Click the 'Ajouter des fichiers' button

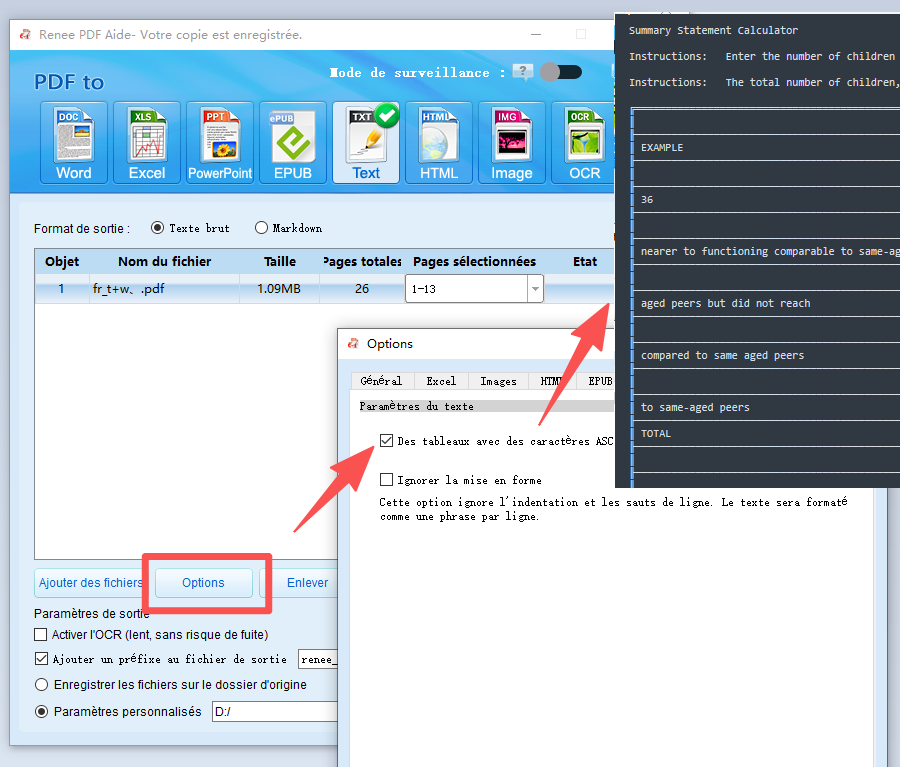click(89, 583)
